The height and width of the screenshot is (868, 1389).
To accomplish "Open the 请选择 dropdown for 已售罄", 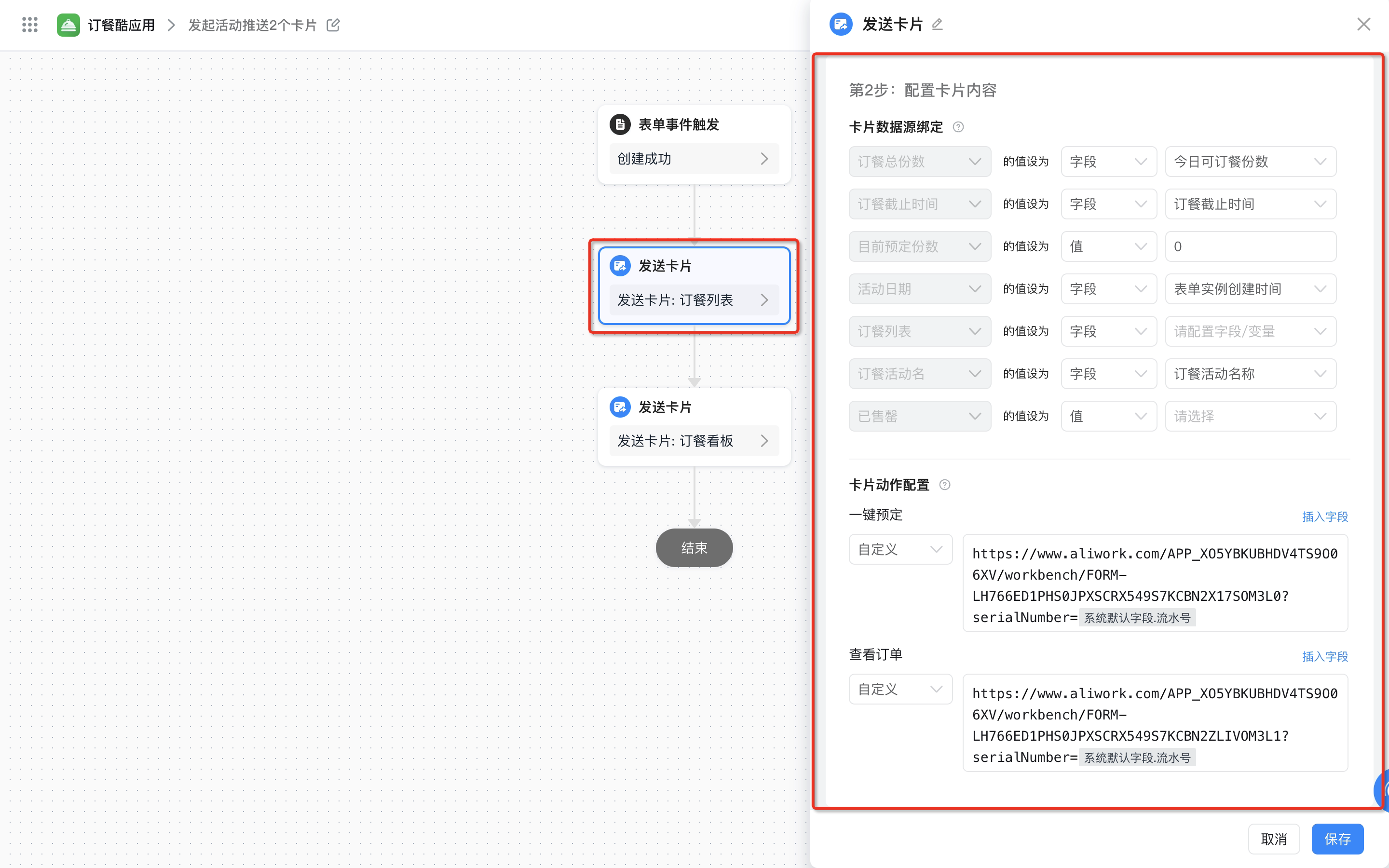I will click(1251, 416).
